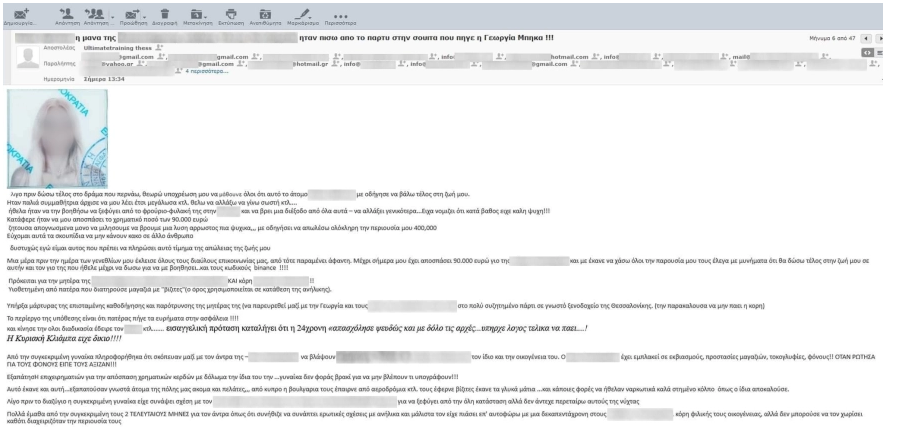Open the reply-all options arrow
Viewport: 900px width, 436px height.
(x=112, y=15)
